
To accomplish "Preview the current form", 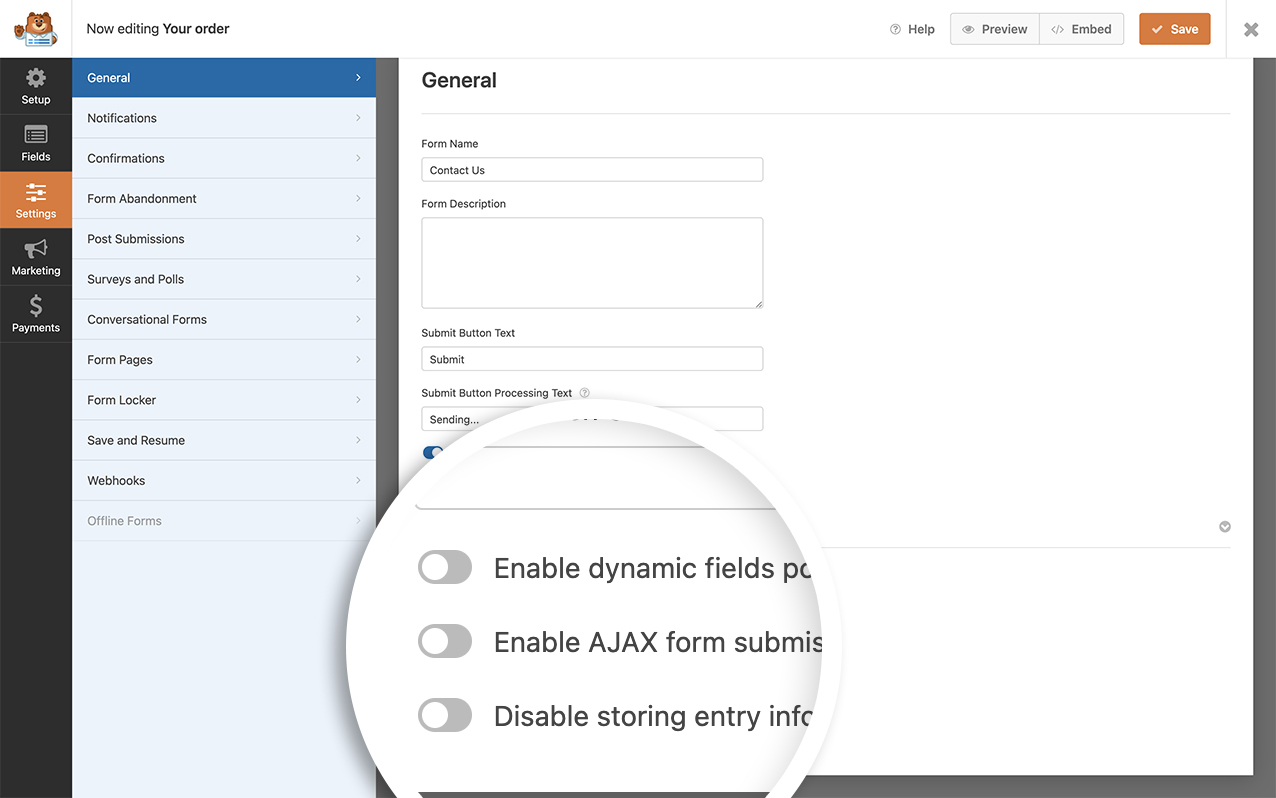I will point(994,29).
